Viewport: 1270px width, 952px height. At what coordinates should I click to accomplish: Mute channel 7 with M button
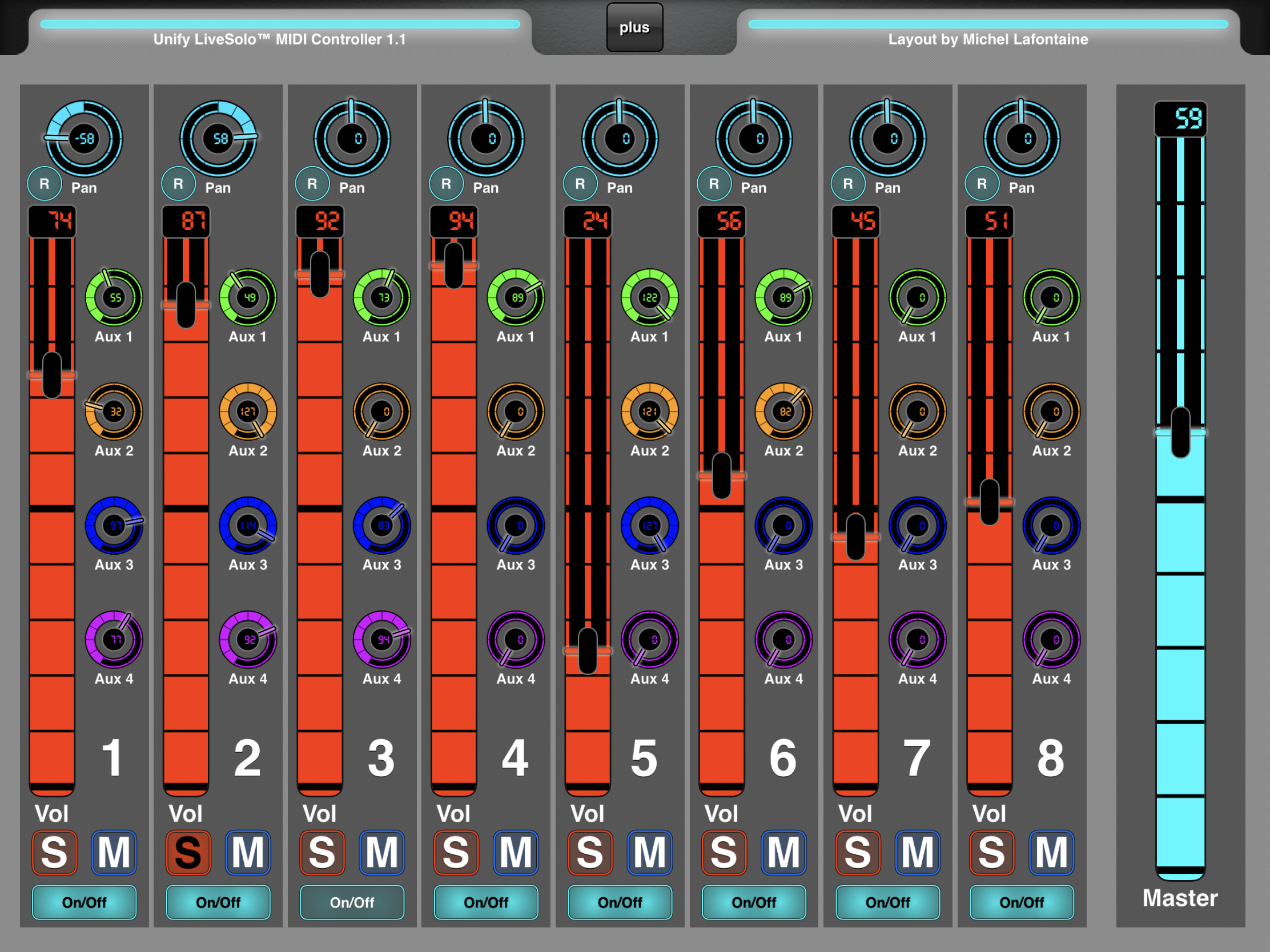[x=918, y=853]
